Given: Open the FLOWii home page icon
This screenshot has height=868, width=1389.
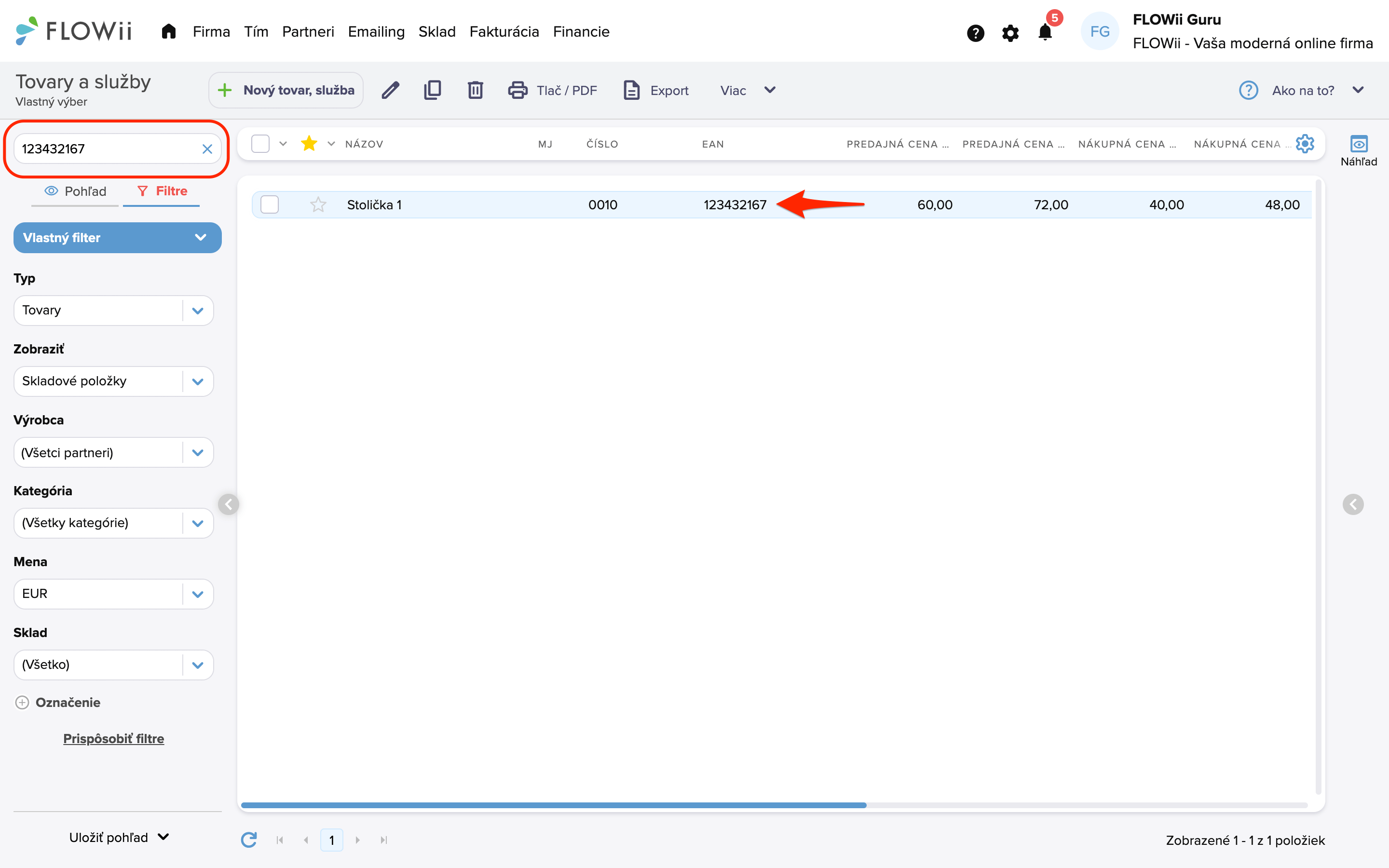Looking at the screenshot, I should (168, 31).
